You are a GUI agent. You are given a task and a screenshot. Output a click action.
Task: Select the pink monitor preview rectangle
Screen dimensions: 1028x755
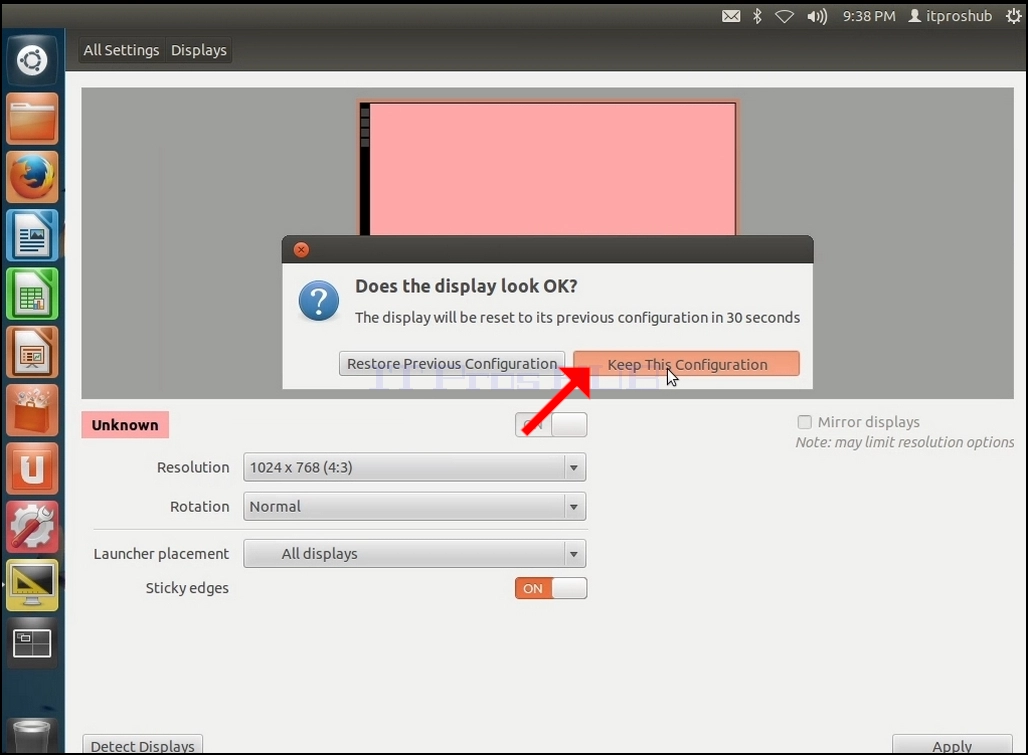click(x=547, y=168)
